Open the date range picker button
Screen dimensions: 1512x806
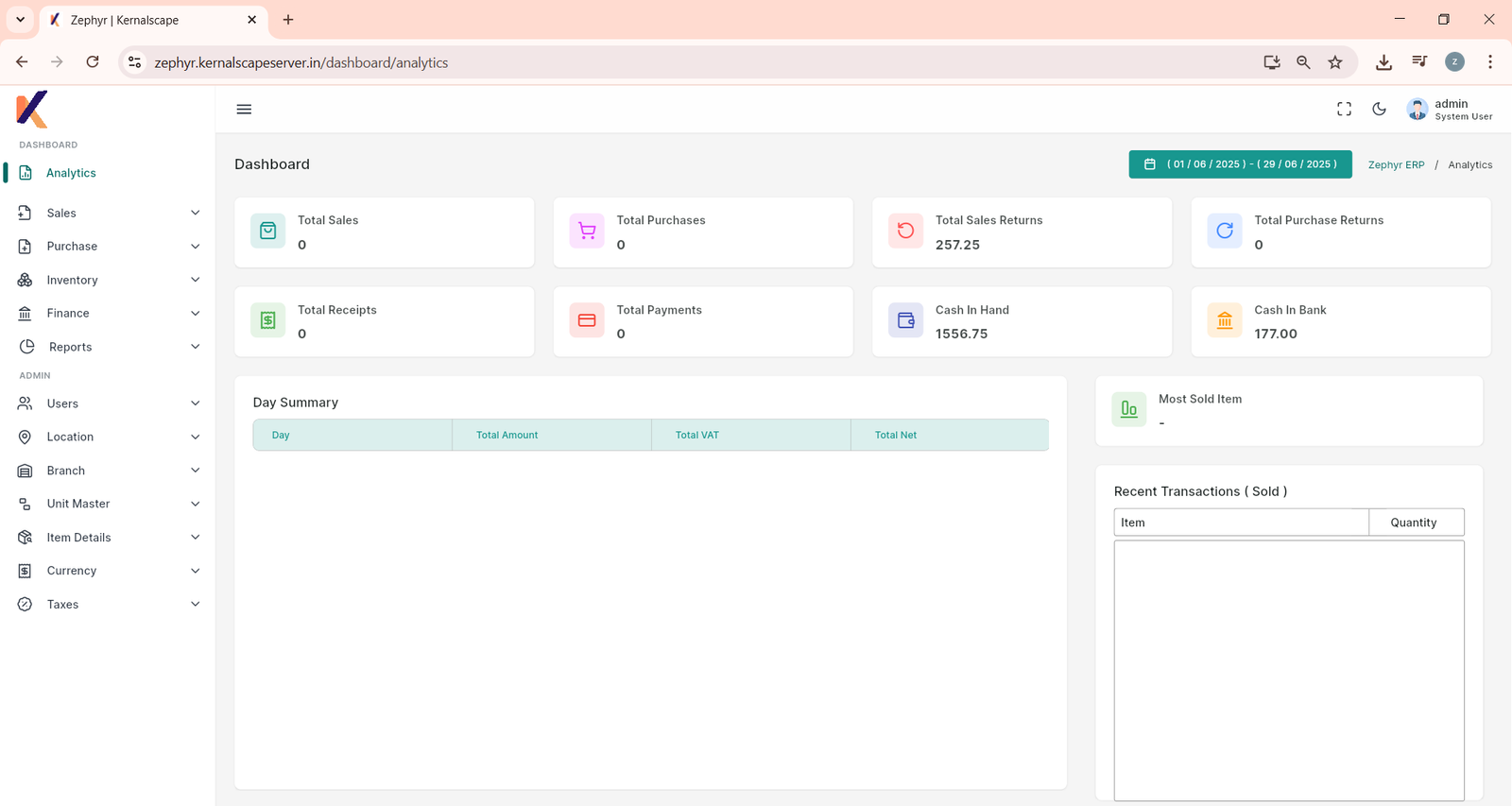1241,164
